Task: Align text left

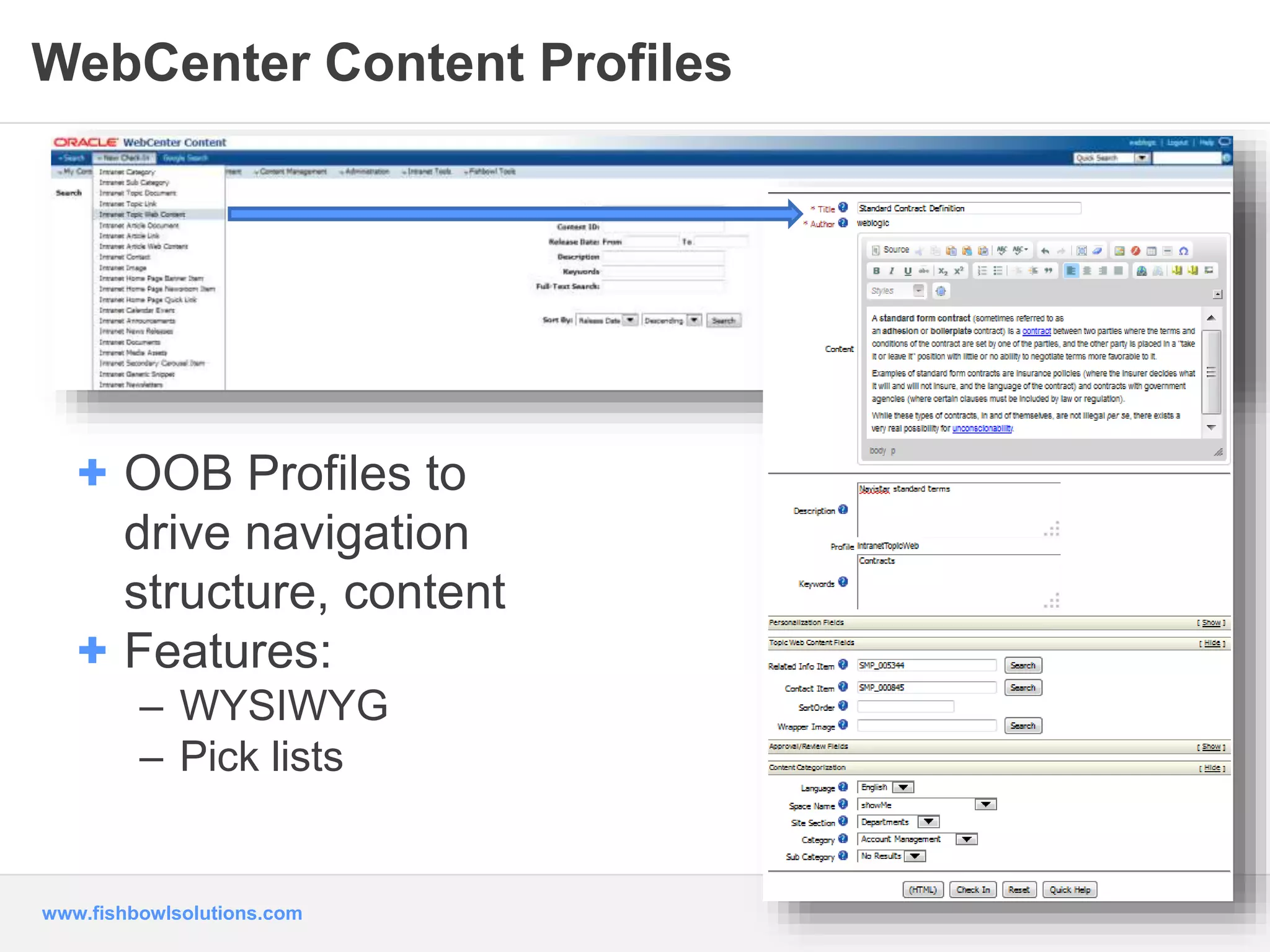Action: pyautogui.click(x=1071, y=271)
